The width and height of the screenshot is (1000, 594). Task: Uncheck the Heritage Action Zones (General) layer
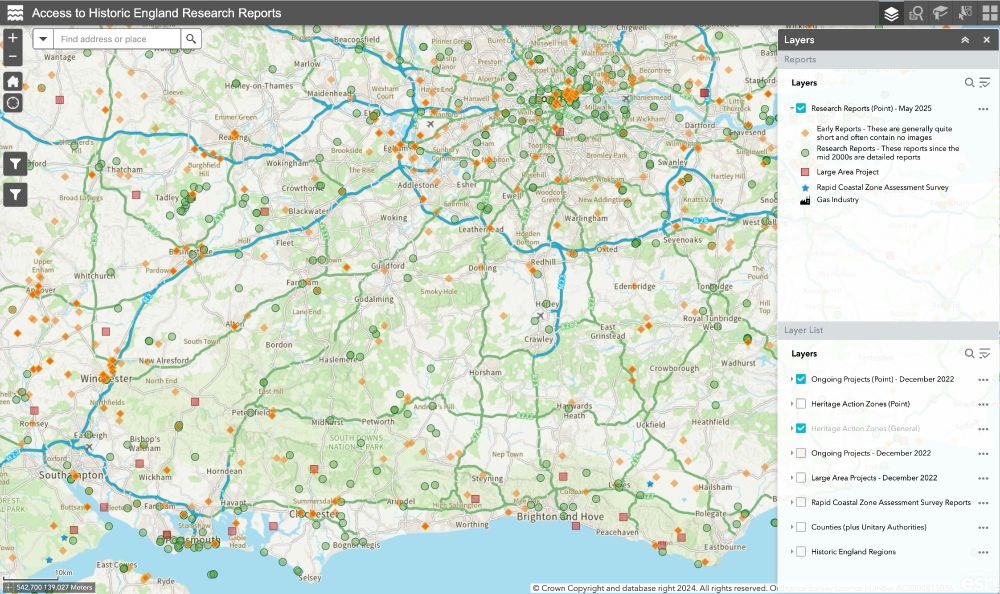[x=801, y=428]
